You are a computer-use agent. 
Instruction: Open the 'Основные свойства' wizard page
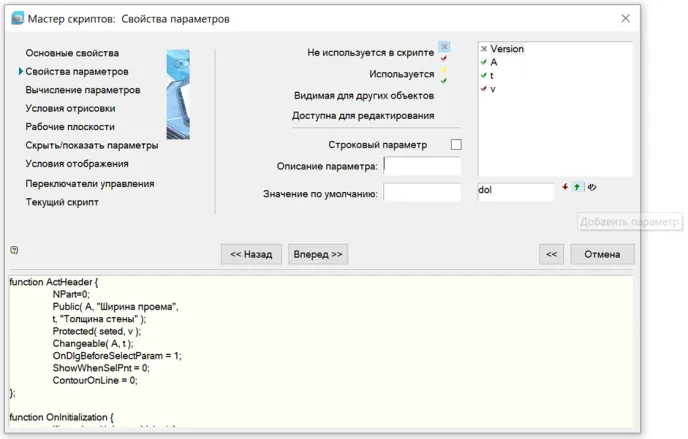[72, 53]
